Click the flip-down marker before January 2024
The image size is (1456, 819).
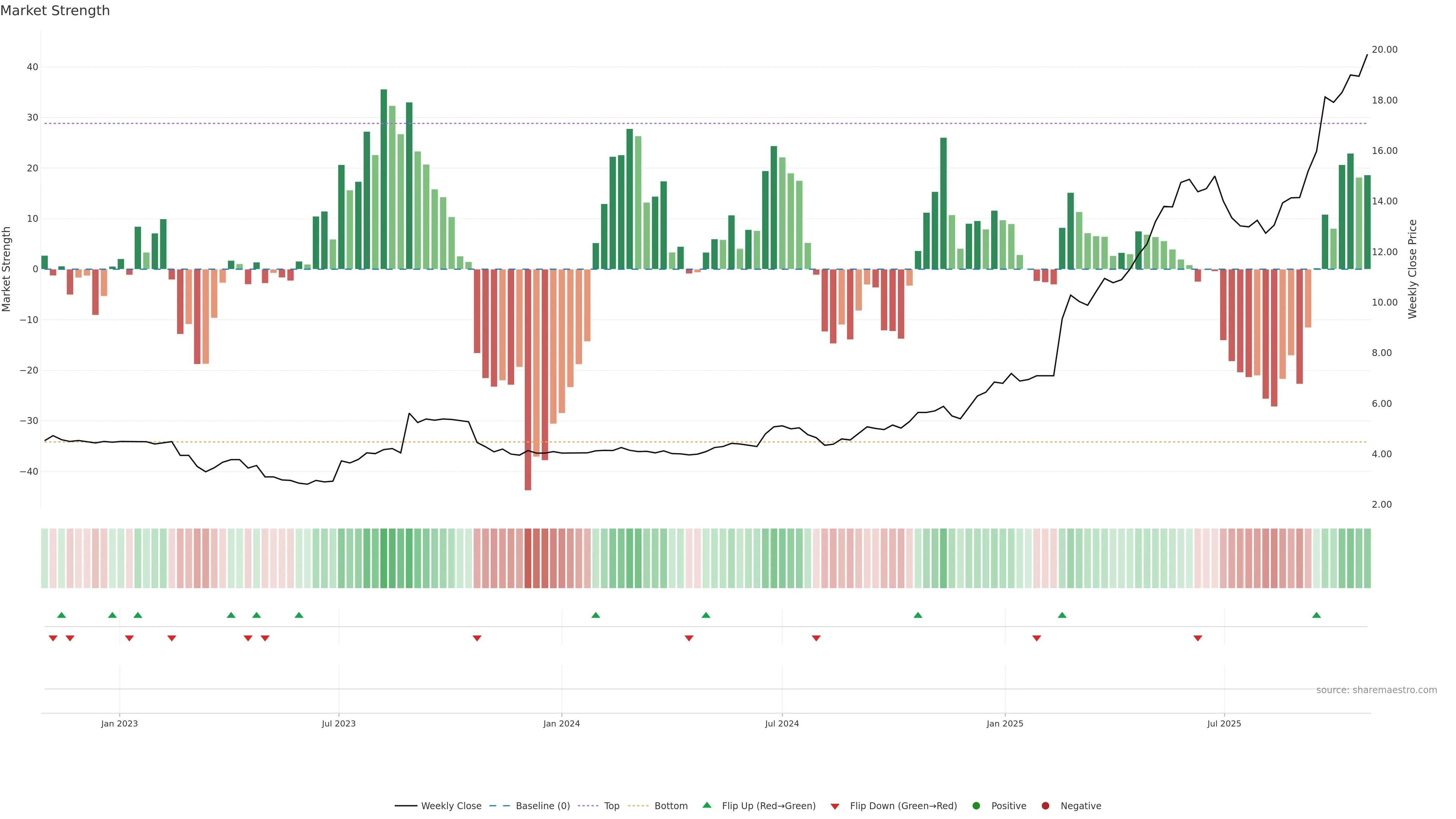click(477, 638)
